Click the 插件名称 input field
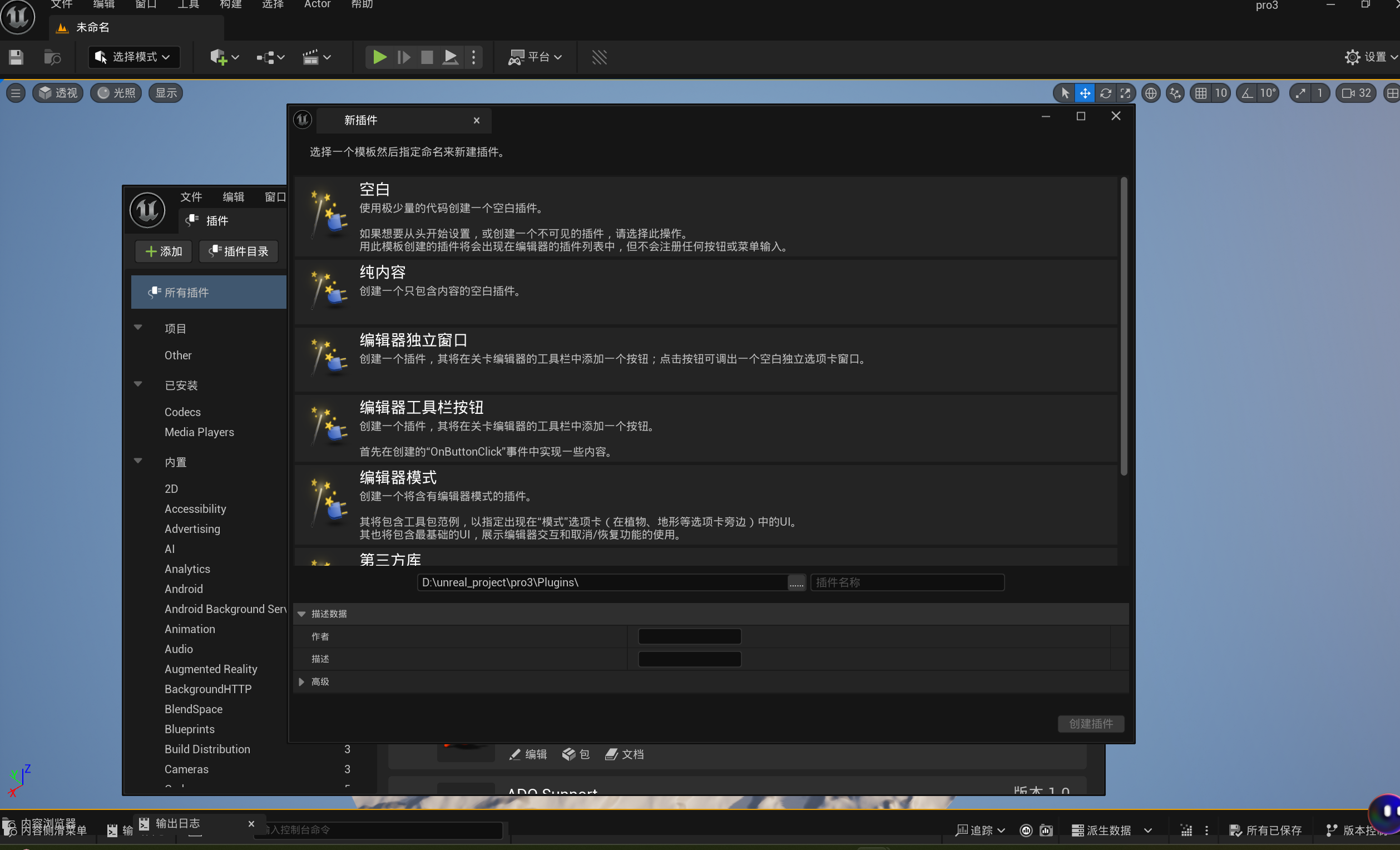Viewport: 1400px width, 850px height. [907, 582]
